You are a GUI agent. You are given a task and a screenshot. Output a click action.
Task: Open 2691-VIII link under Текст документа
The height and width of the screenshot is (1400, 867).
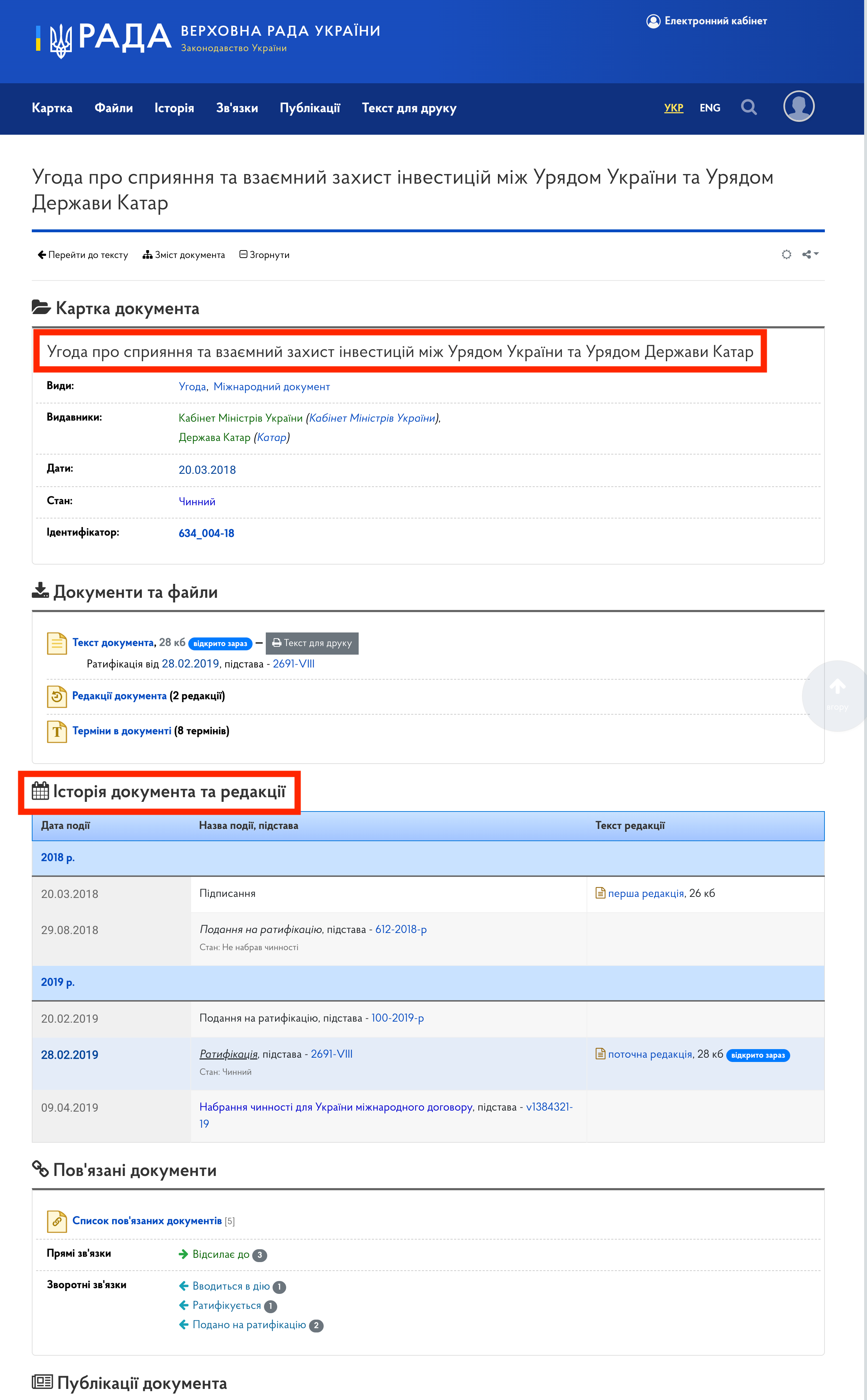coord(294,664)
